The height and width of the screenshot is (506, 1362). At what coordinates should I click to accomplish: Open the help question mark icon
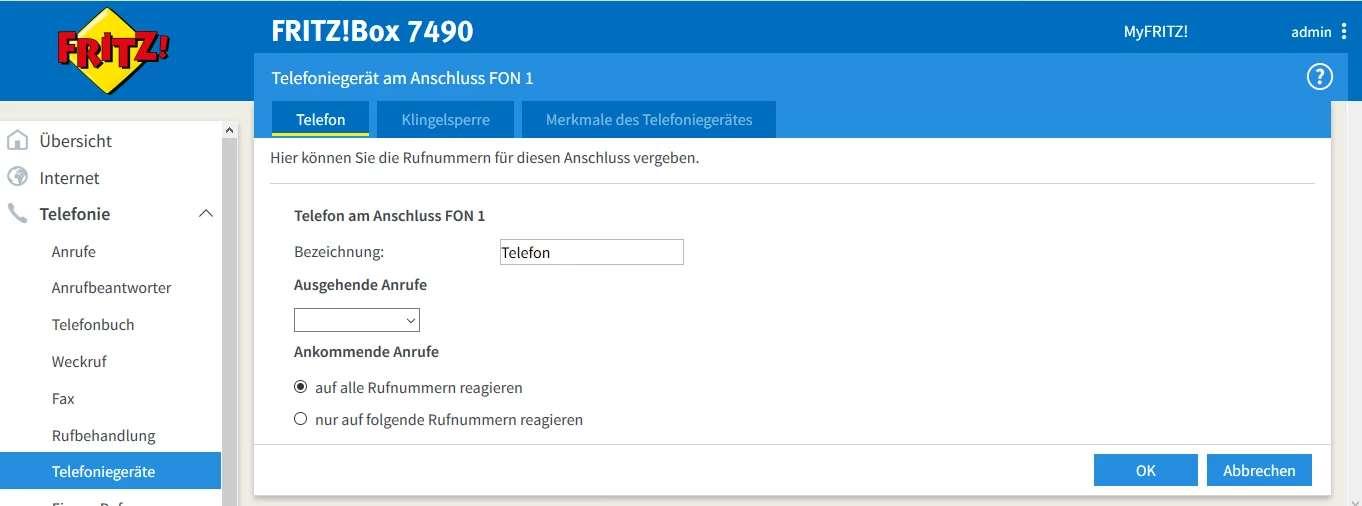pos(1320,77)
